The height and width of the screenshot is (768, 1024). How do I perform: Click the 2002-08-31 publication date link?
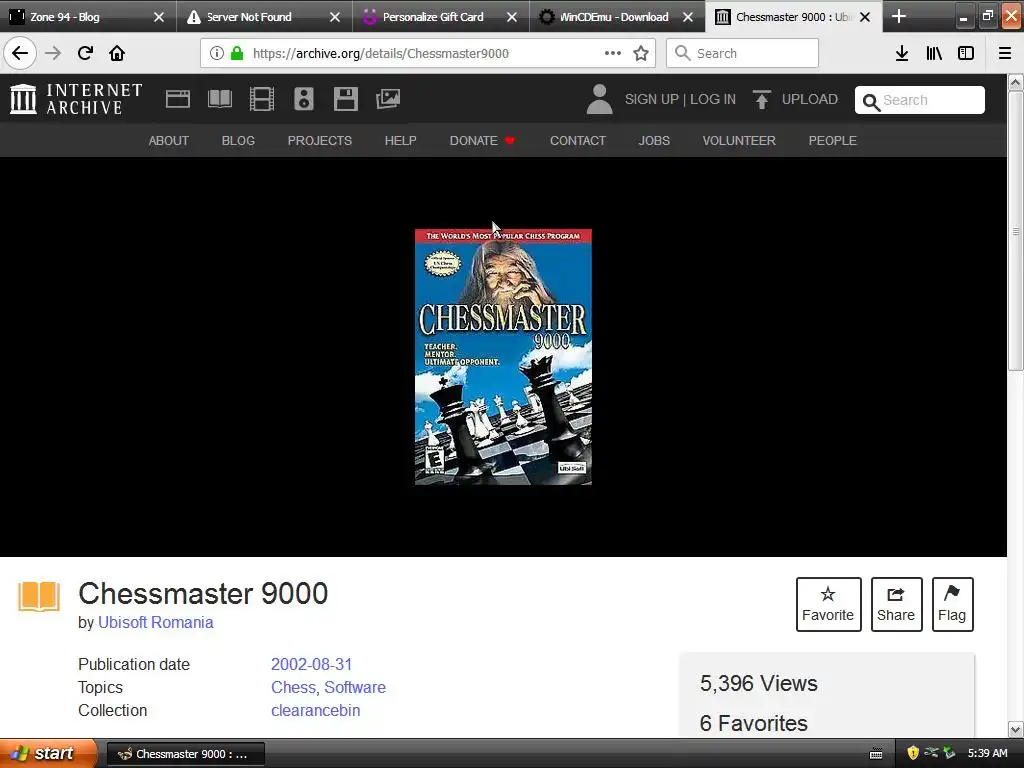pyautogui.click(x=312, y=664)
